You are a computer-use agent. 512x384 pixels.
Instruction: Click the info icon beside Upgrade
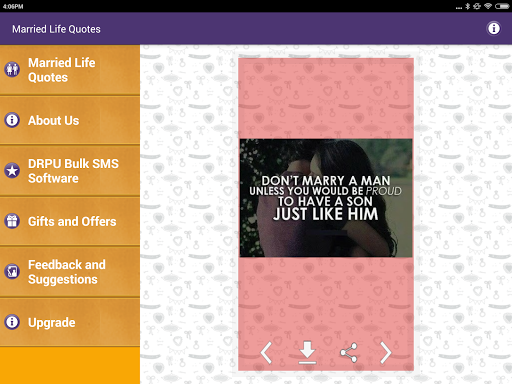tap(12, 322)
